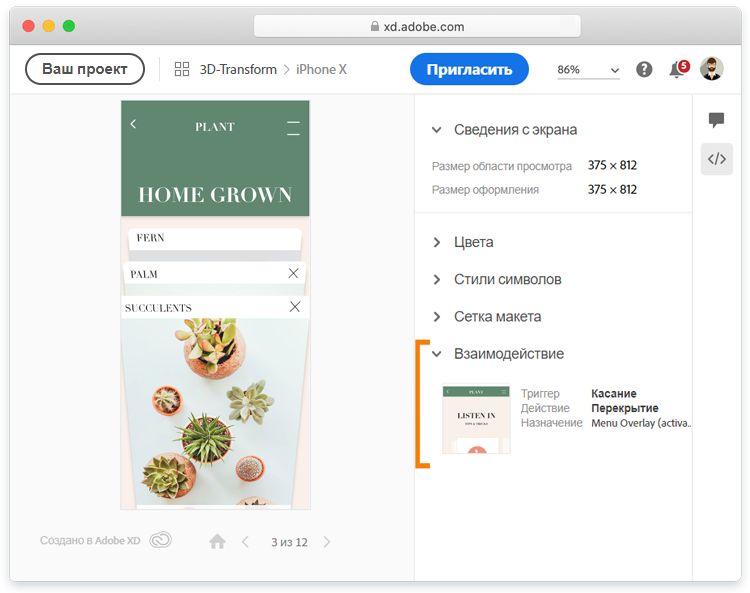Image resolution: width=750 pixels, height=593 pixels.
Task: Open the 86% zoom dropdown
Action: [x=588, y=70]
